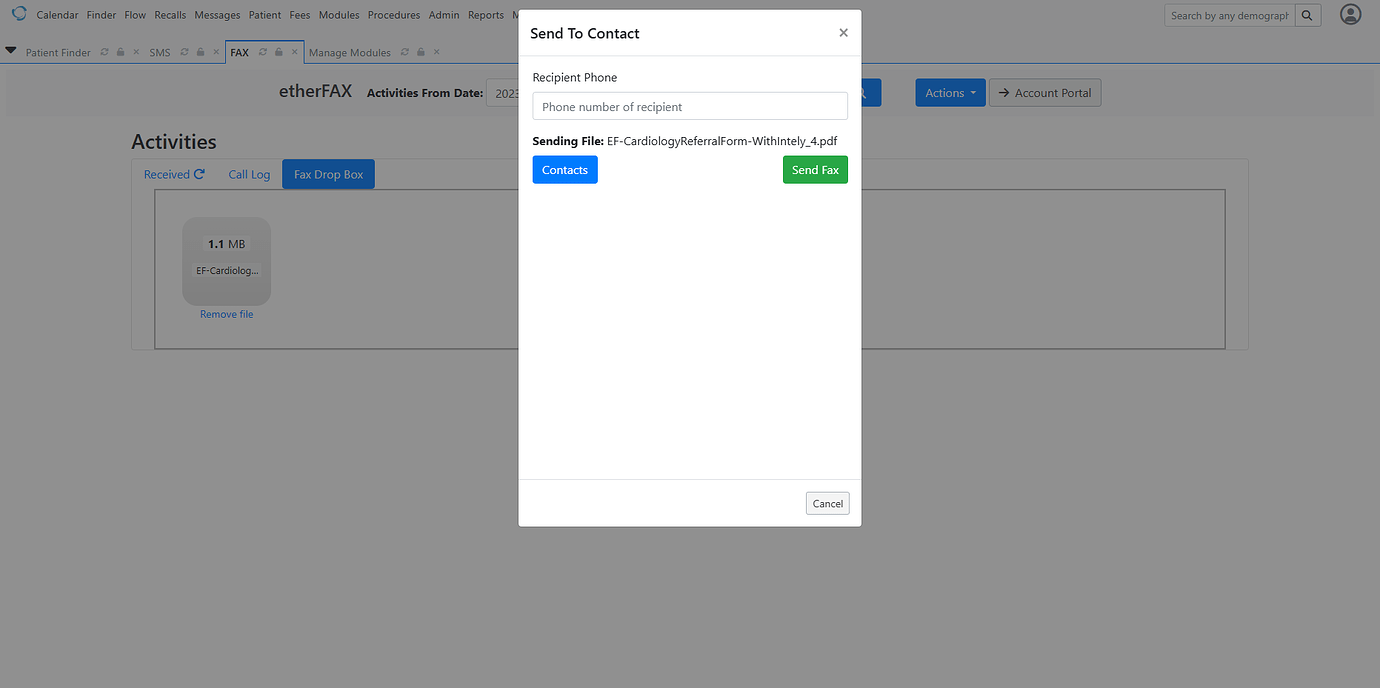The height and width of the screenshot is (688, 1380).
Task: Open the Contacts list
Action: coord(564,169)
